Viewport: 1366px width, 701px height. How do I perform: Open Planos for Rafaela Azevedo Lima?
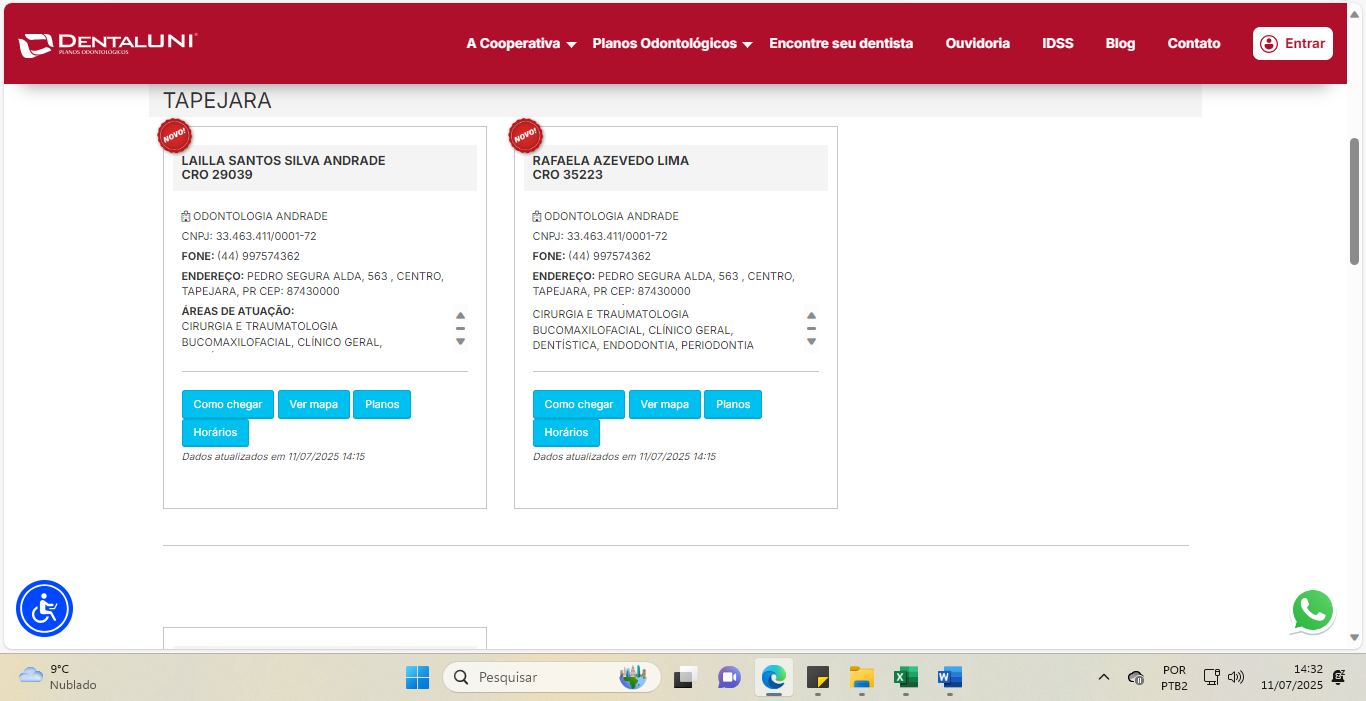[x=733, y=404]
